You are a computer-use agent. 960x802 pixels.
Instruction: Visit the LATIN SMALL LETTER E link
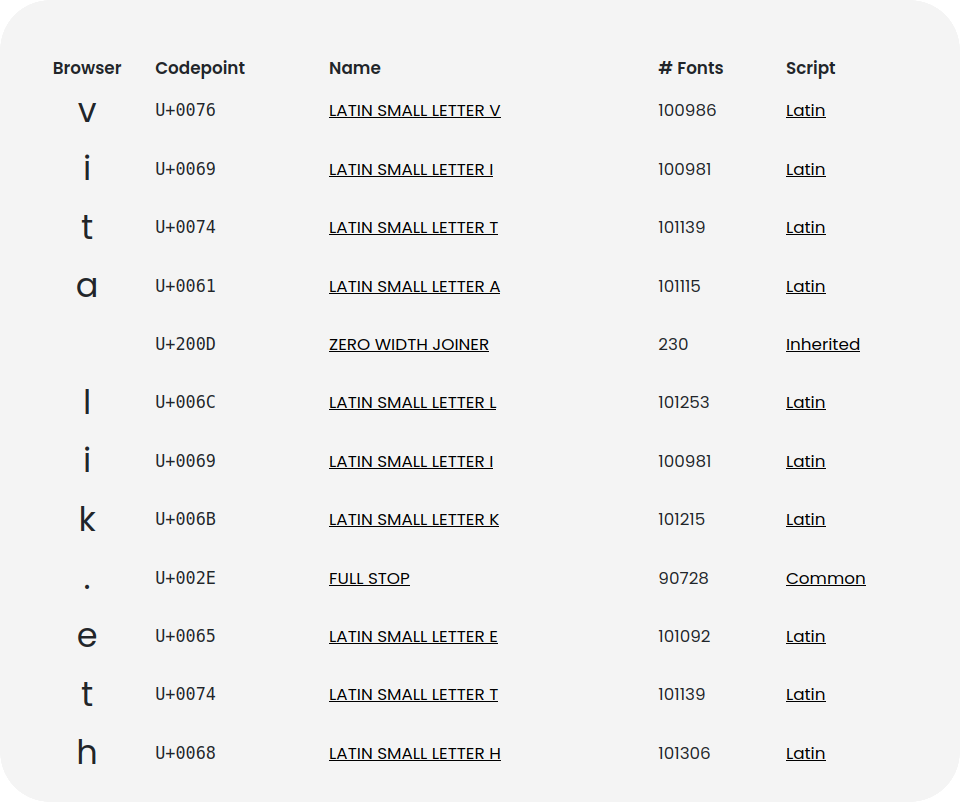click(413, 637)
